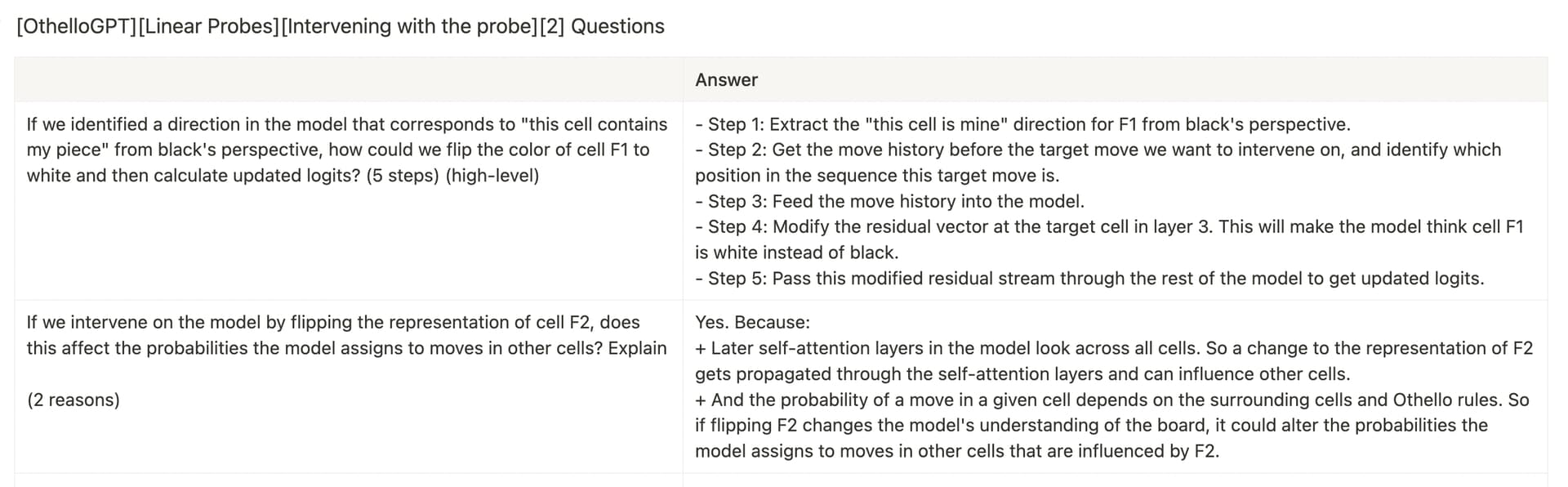
Task: Click the empty first column header cell
Action: (348, 80)
